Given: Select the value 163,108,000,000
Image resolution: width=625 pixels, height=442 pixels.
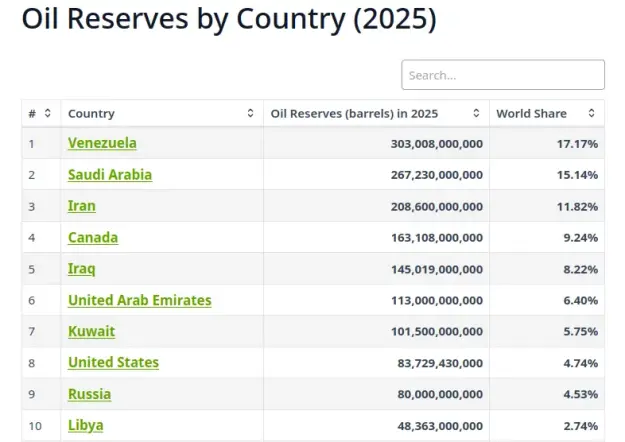Looking at the screenshot, I should click(437, 238).
